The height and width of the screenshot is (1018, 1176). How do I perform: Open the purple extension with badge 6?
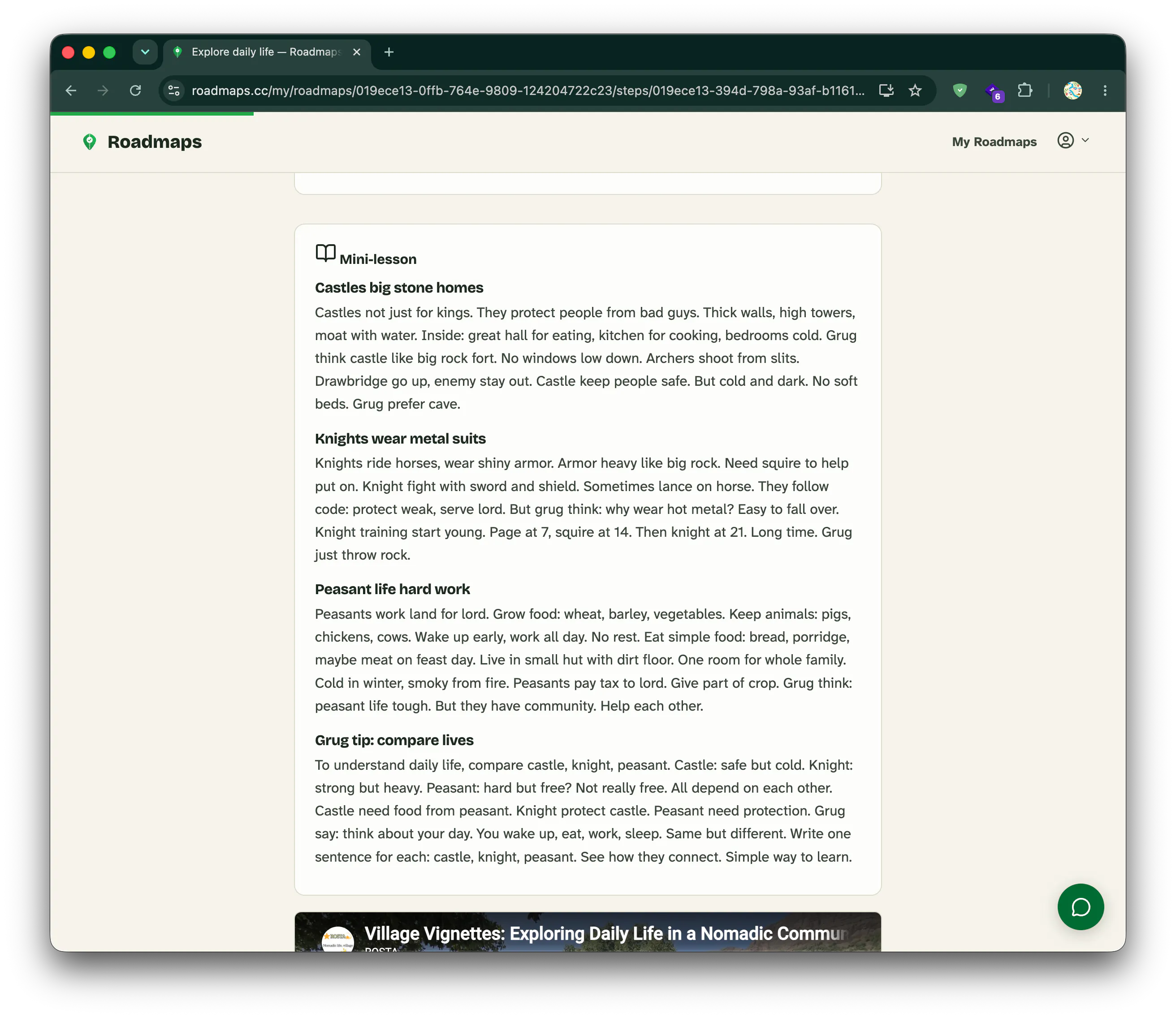993,91
